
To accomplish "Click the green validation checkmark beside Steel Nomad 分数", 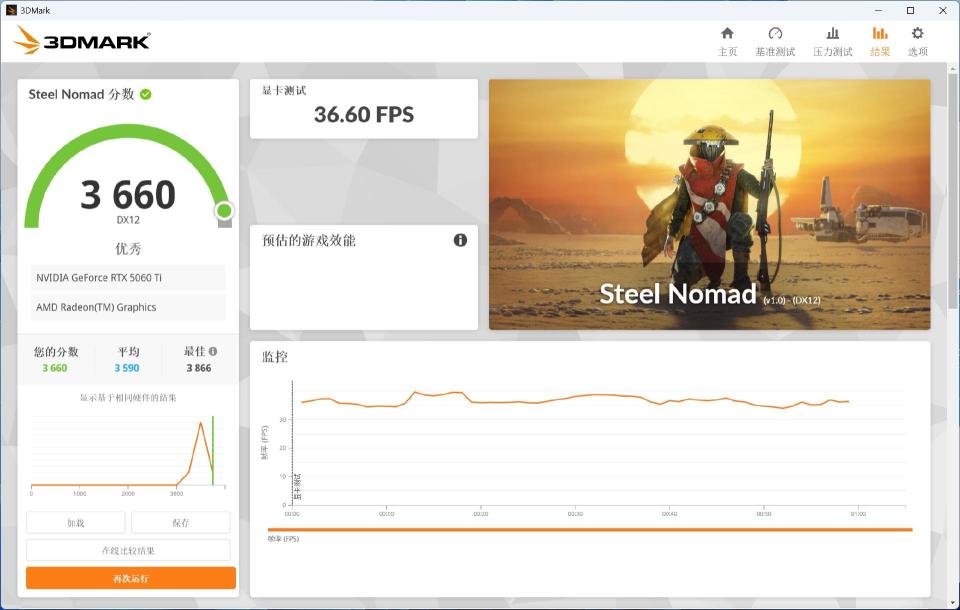I will click(x=146, y=94).
